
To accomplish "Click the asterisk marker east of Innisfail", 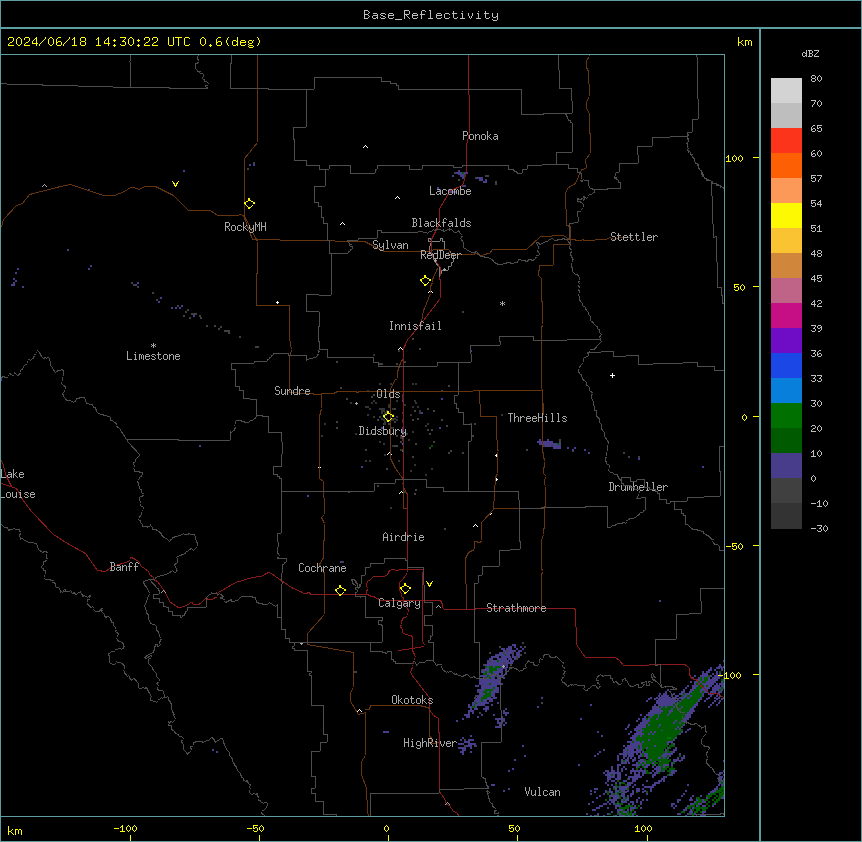I will click(502, 303).
